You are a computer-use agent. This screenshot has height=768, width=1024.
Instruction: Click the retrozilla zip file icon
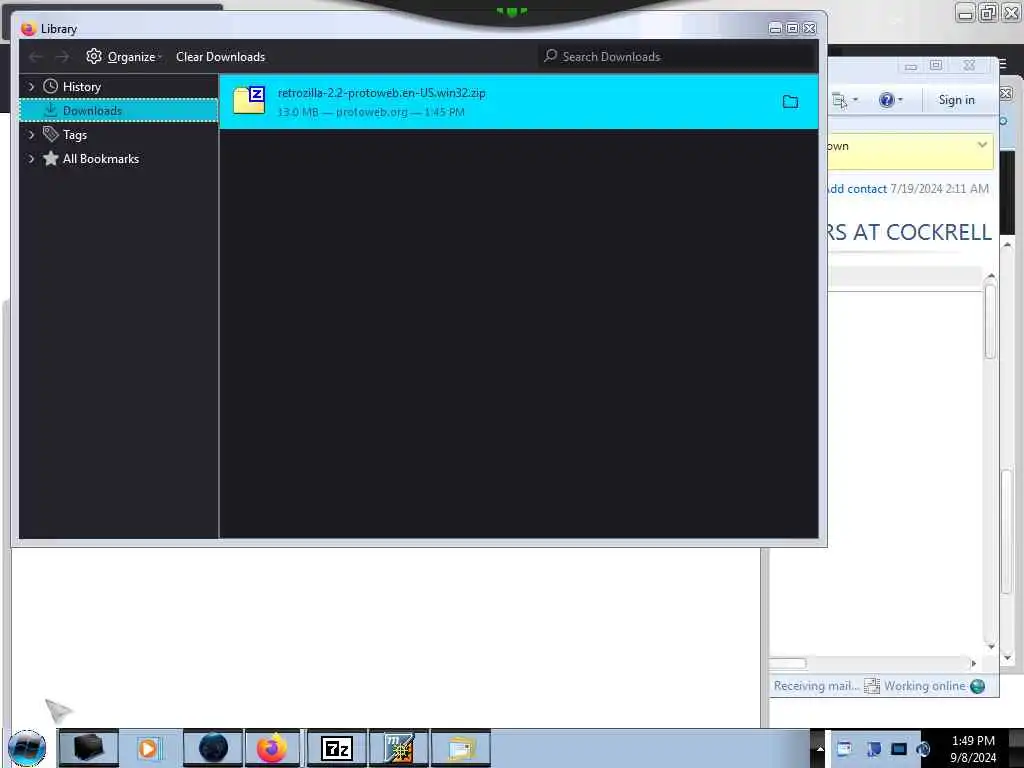pos(249,101)
